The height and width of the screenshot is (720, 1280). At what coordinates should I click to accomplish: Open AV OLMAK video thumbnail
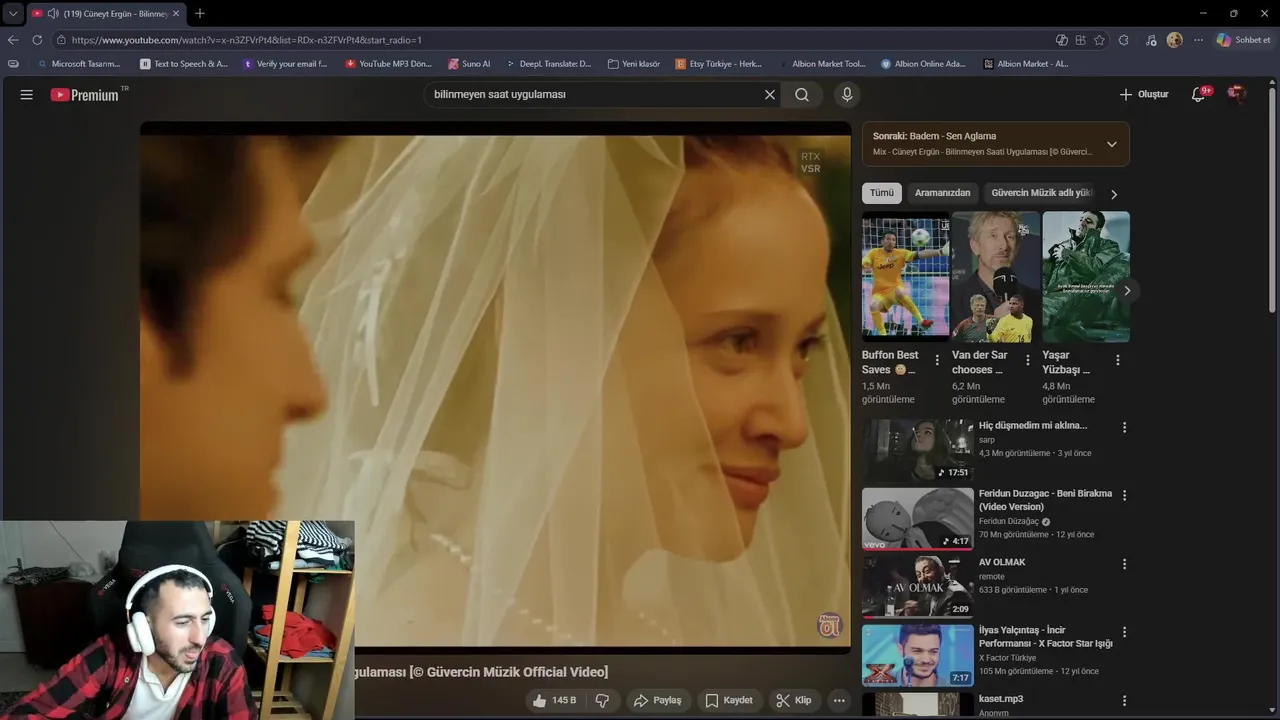click(x=918, y=587)
